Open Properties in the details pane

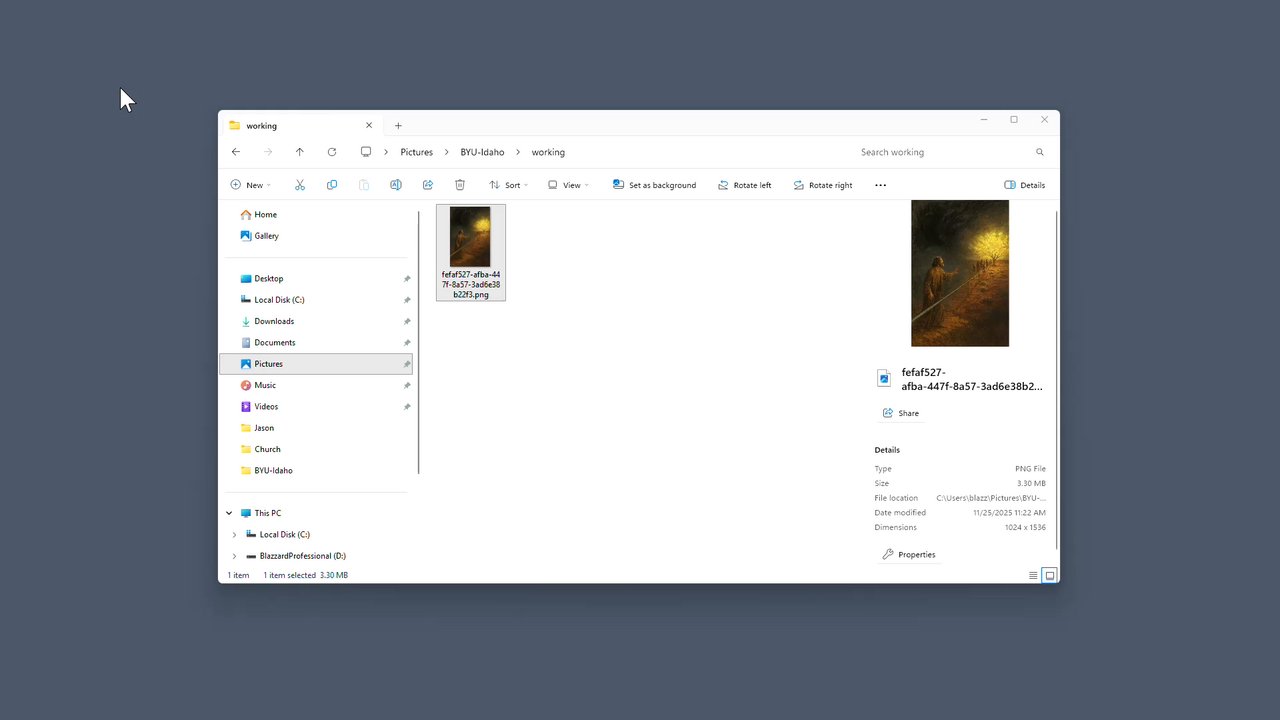(x=909, y=554)
